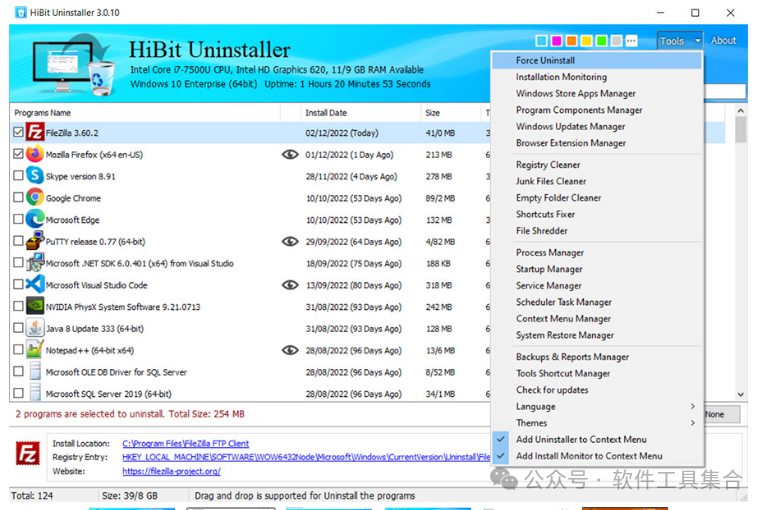The image size is (767, 510).
Task: Sort by the Programs Name column header
Action: pos(145,113)
